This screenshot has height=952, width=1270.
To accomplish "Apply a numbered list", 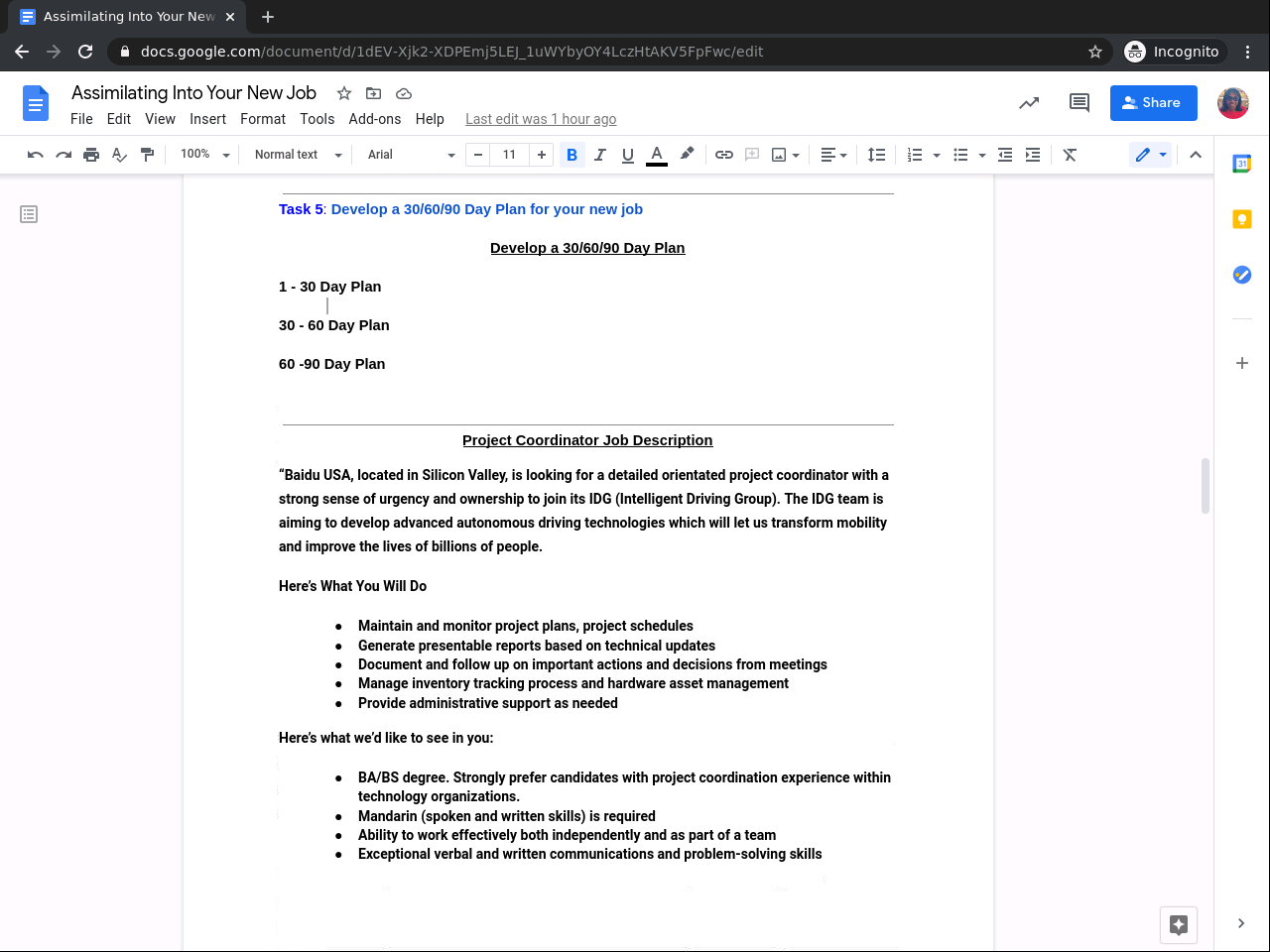I will tap(915, 155).
